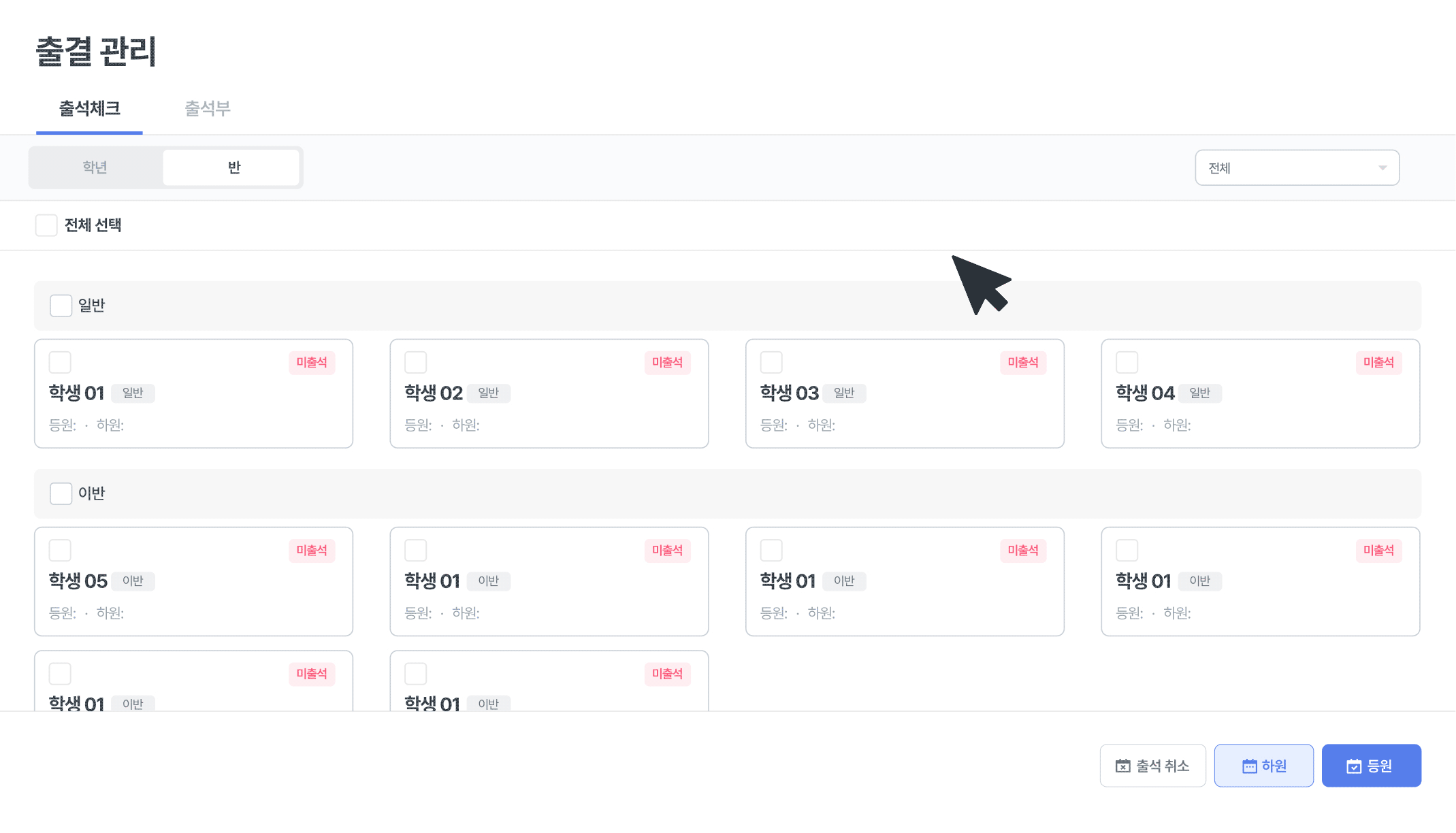Viewport: 1456px width, 833px height.
Task: Click the 미출석 badge on 학생 05
Action: coord(312,551)
